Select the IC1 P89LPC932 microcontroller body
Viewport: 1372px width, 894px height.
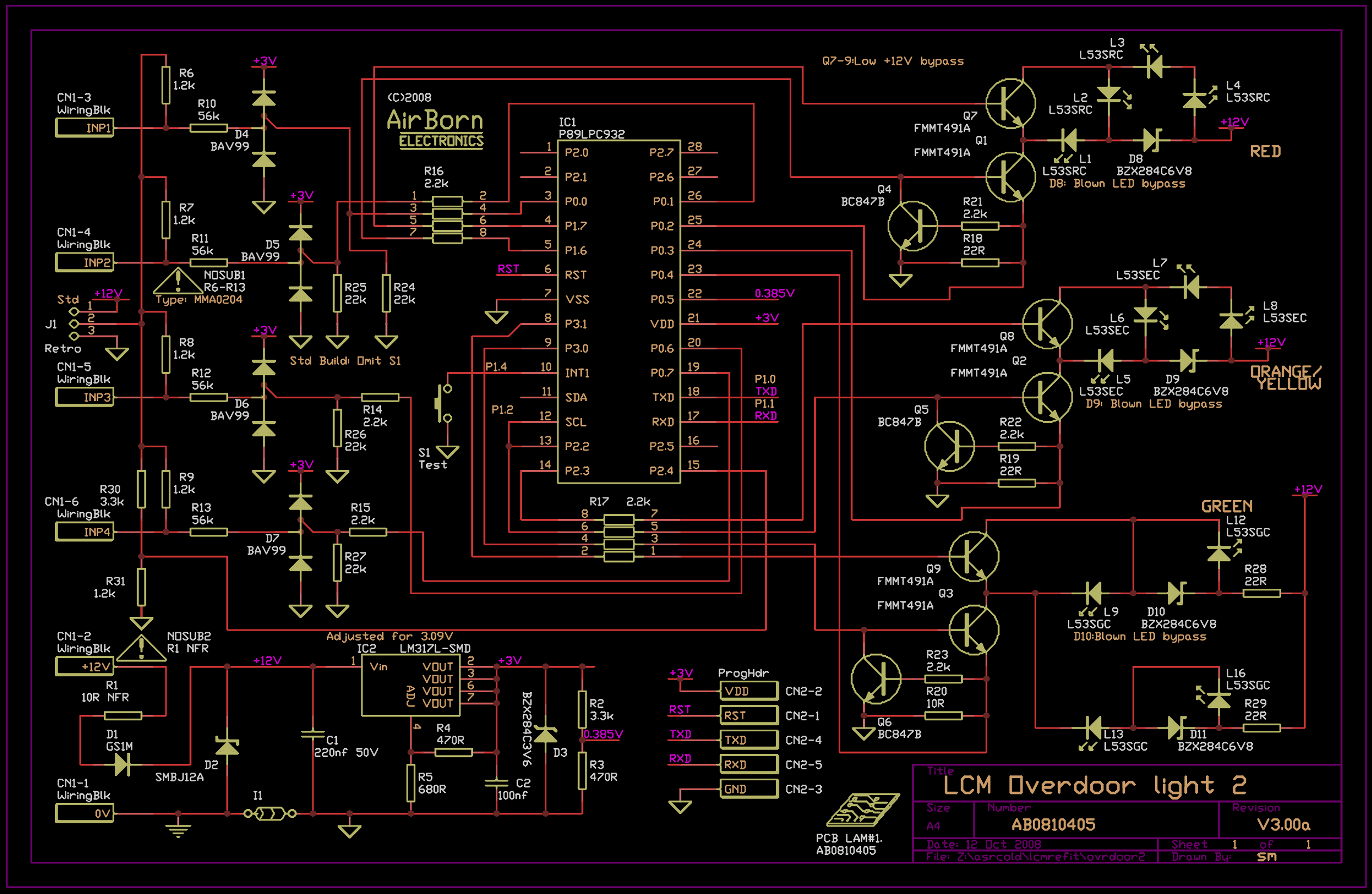(619, 311)
